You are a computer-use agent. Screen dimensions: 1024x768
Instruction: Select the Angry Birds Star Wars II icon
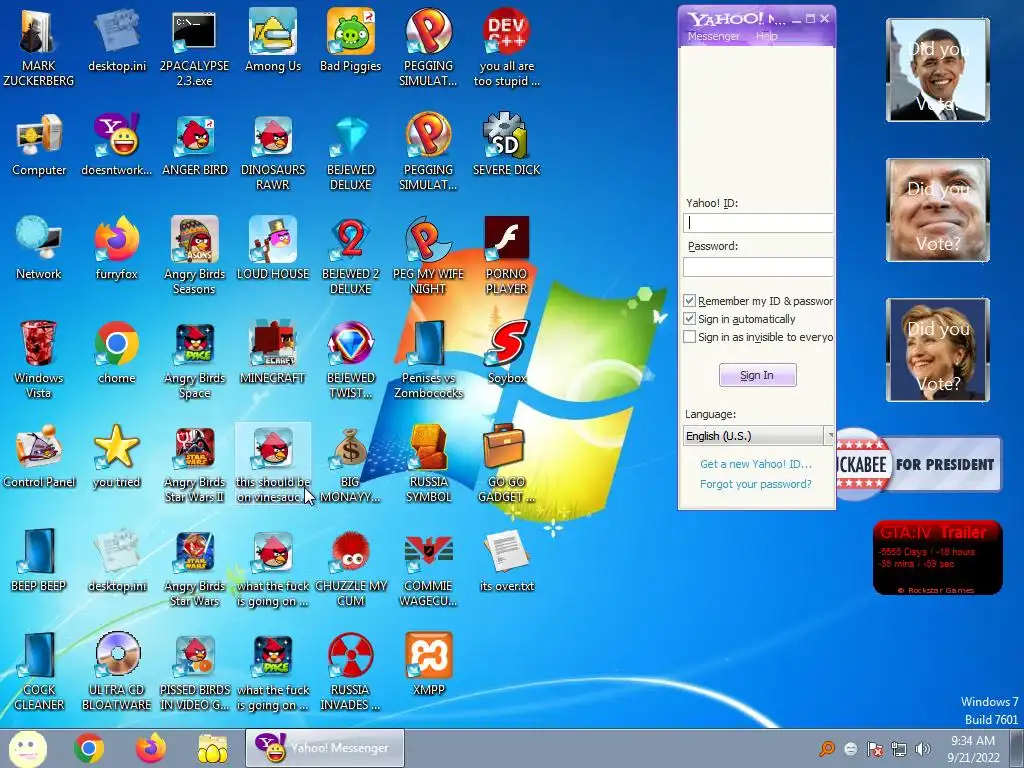tap(195, 464)
